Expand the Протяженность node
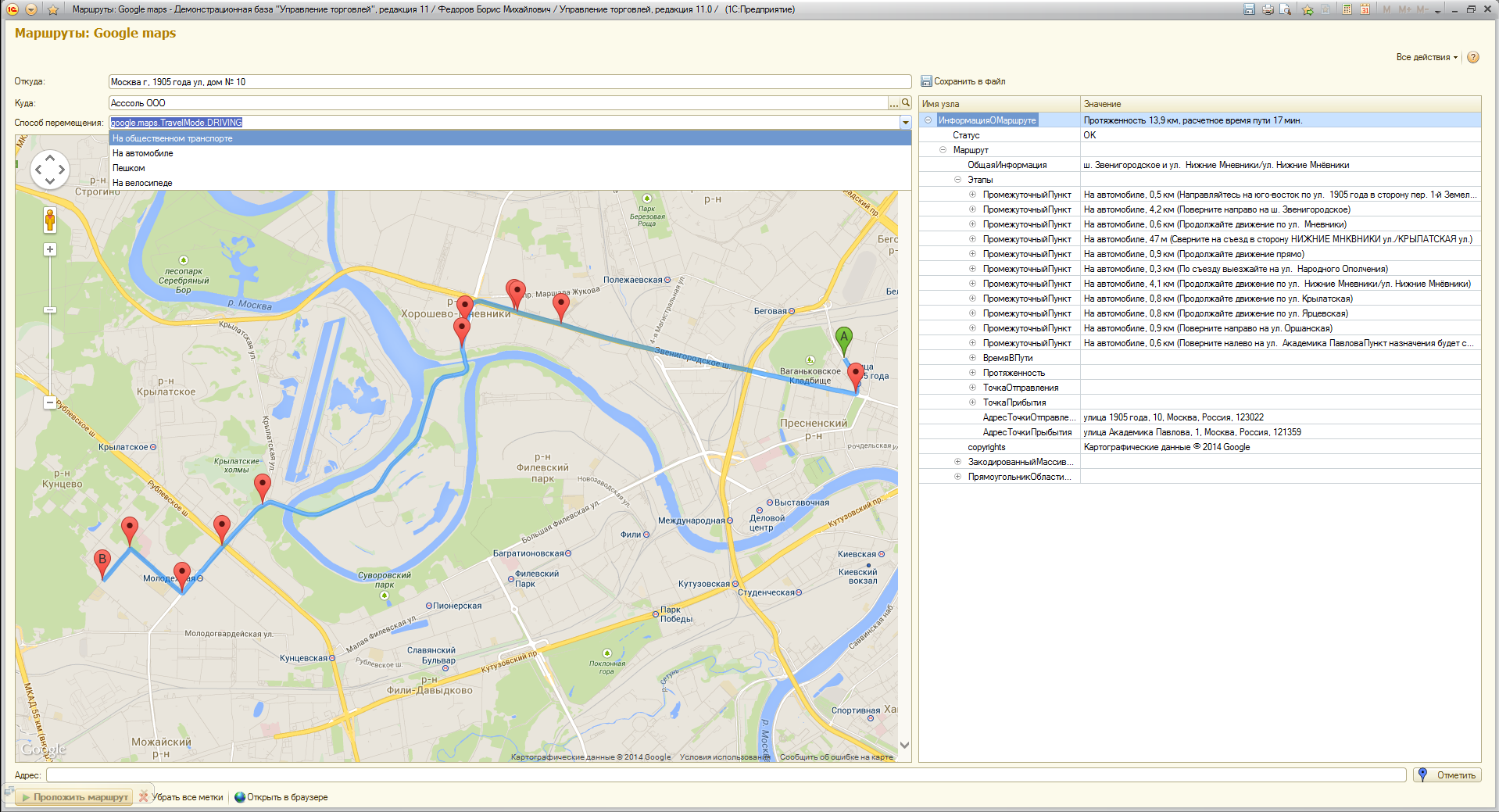The height and width of the screenshot is (812, 1499). [x=972, y=373]
